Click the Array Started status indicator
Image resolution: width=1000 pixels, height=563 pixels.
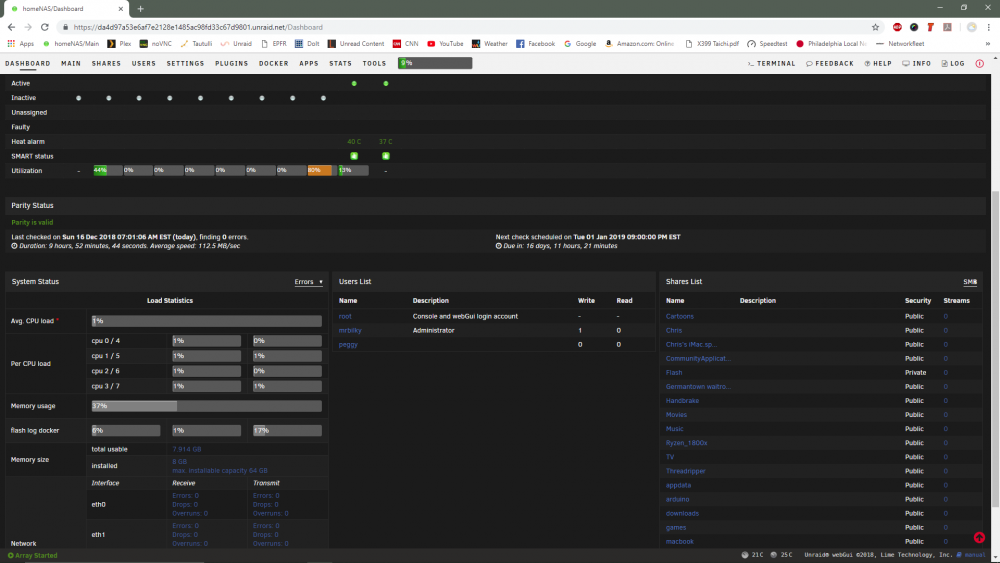[x=33, y=555]
